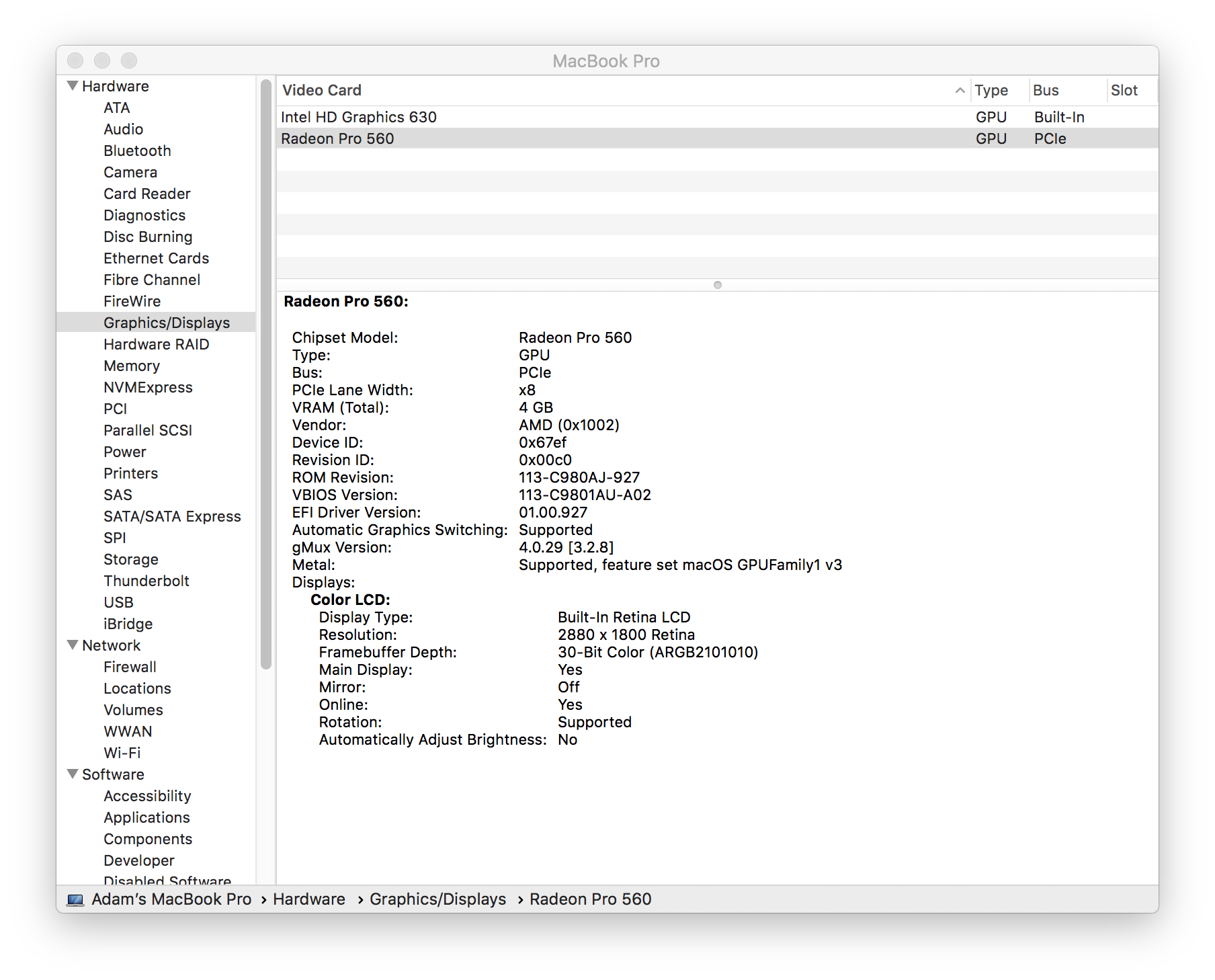Click the laptop icon in the path bar
This screenshot has width=1215, height=980.
click(75, 899)
